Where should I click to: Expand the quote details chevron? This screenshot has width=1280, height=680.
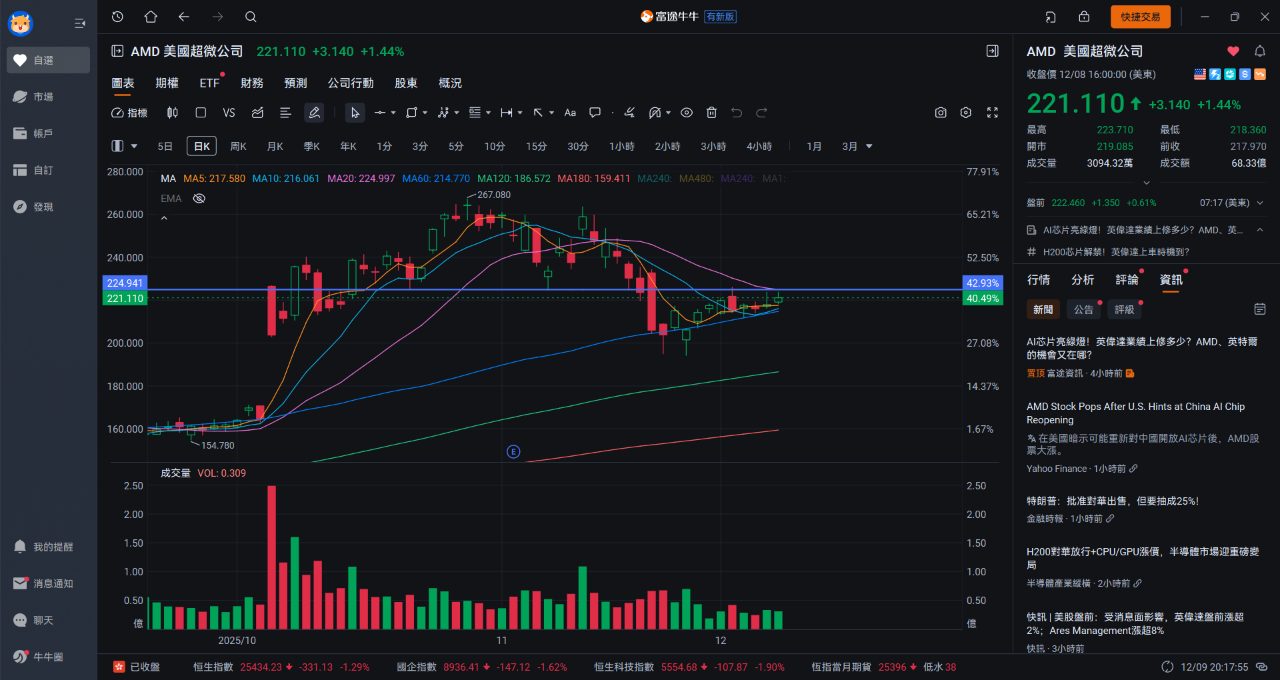tap(1144, 182)
